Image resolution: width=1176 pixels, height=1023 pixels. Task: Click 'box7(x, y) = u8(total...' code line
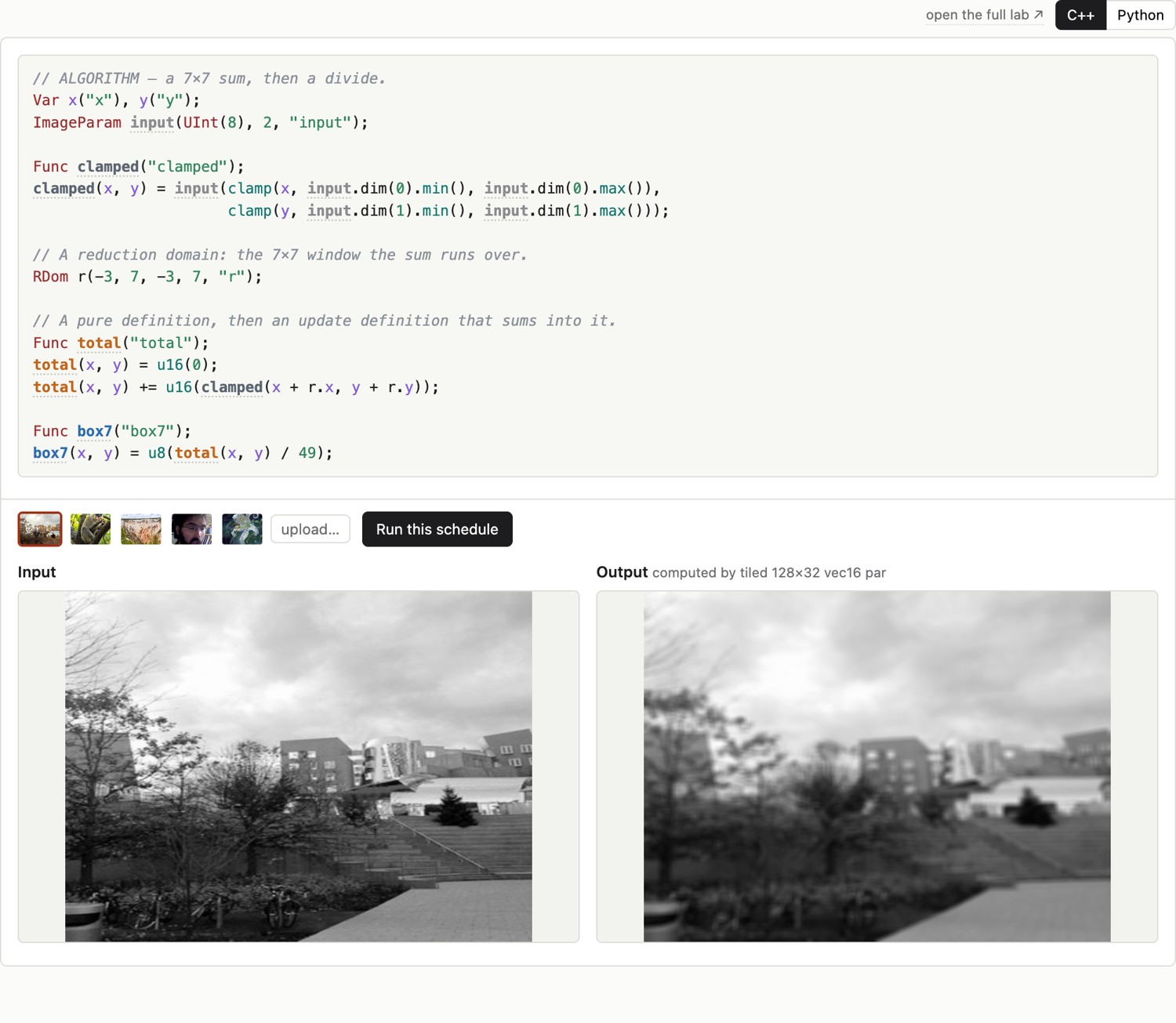183,453
